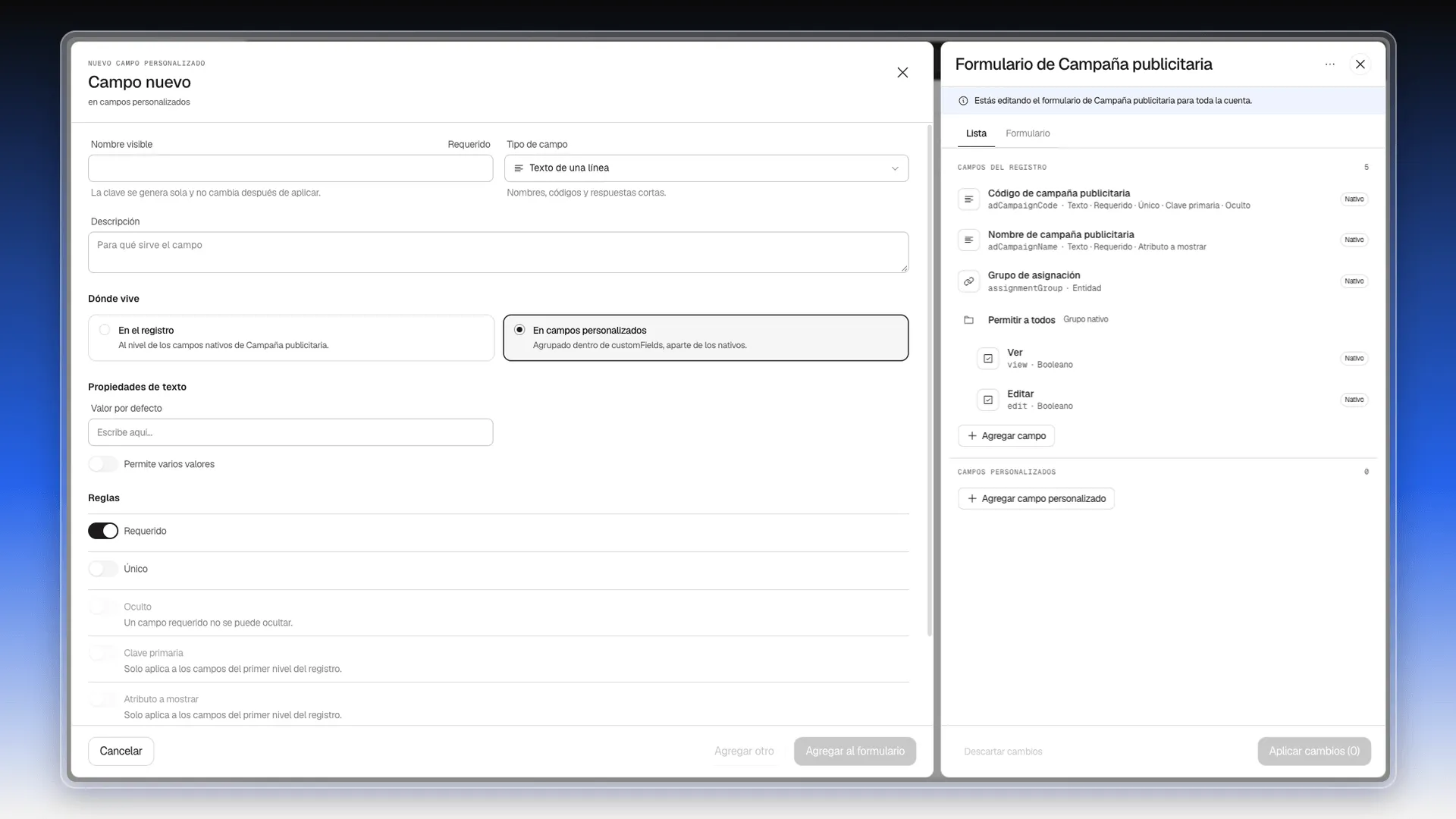Click the text icon beside Nombre de campaña publicitaria
The width and height of the screenshot is (1456, 819).
click(968, 240)
